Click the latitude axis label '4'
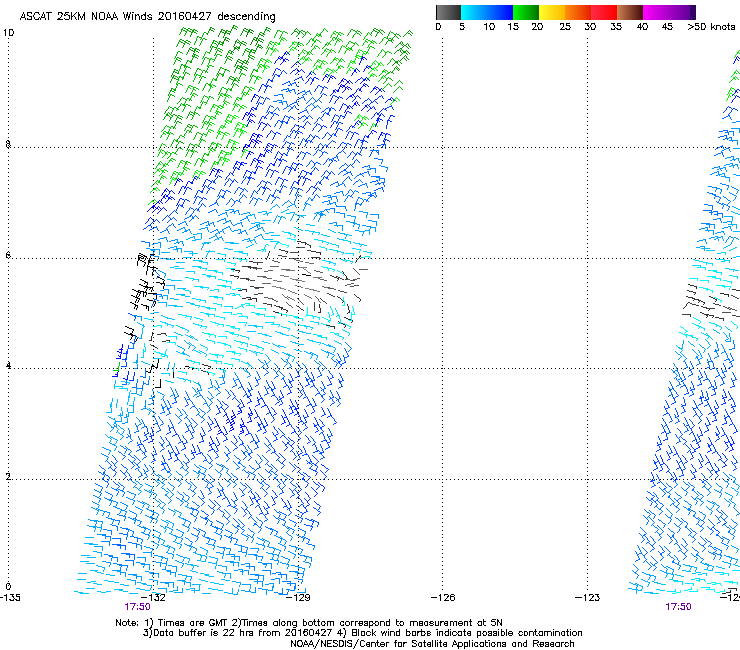This screenshot has width=740, height=650. coord(8,365)
